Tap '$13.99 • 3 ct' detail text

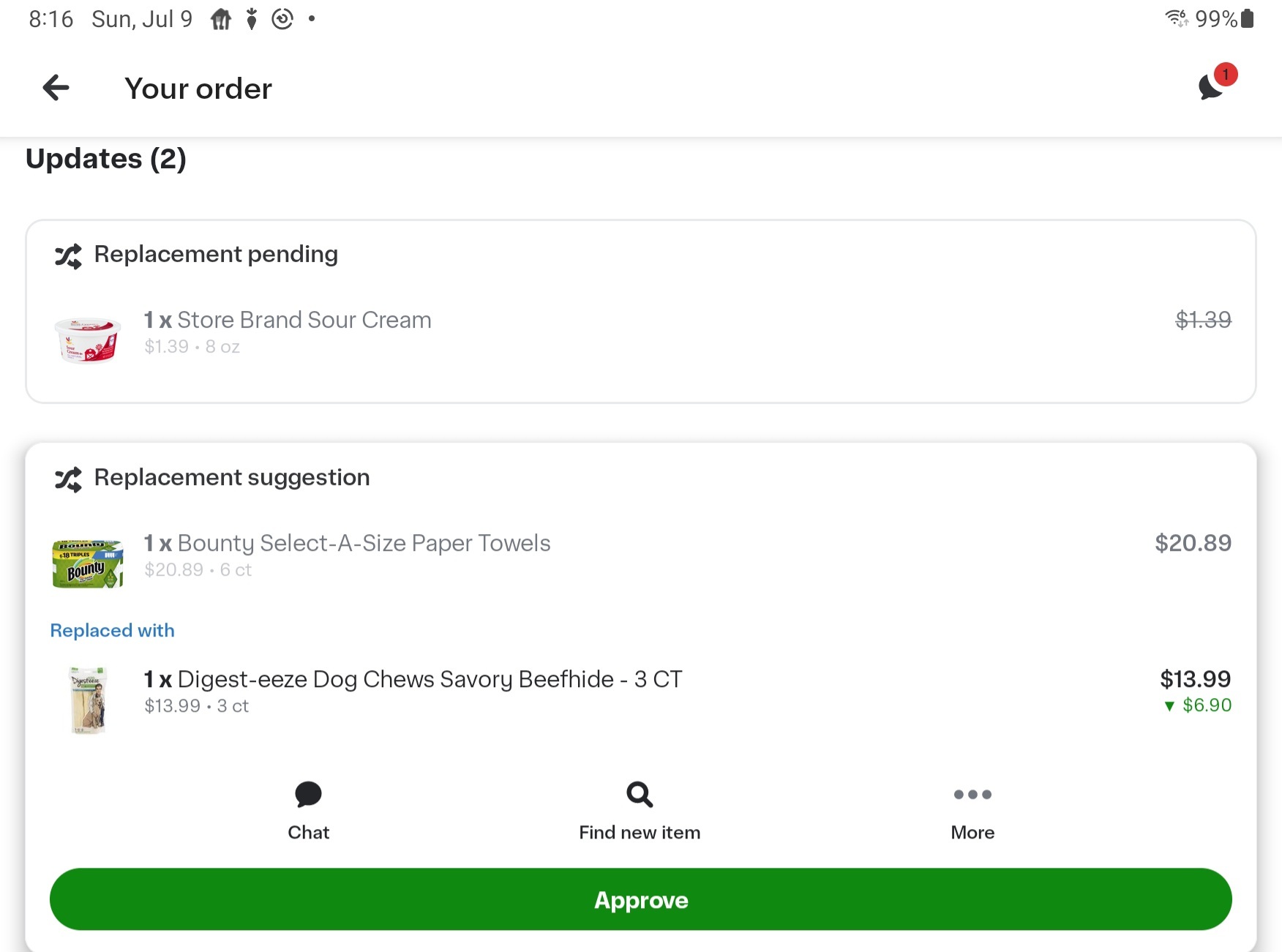click(x=196, y=706)
